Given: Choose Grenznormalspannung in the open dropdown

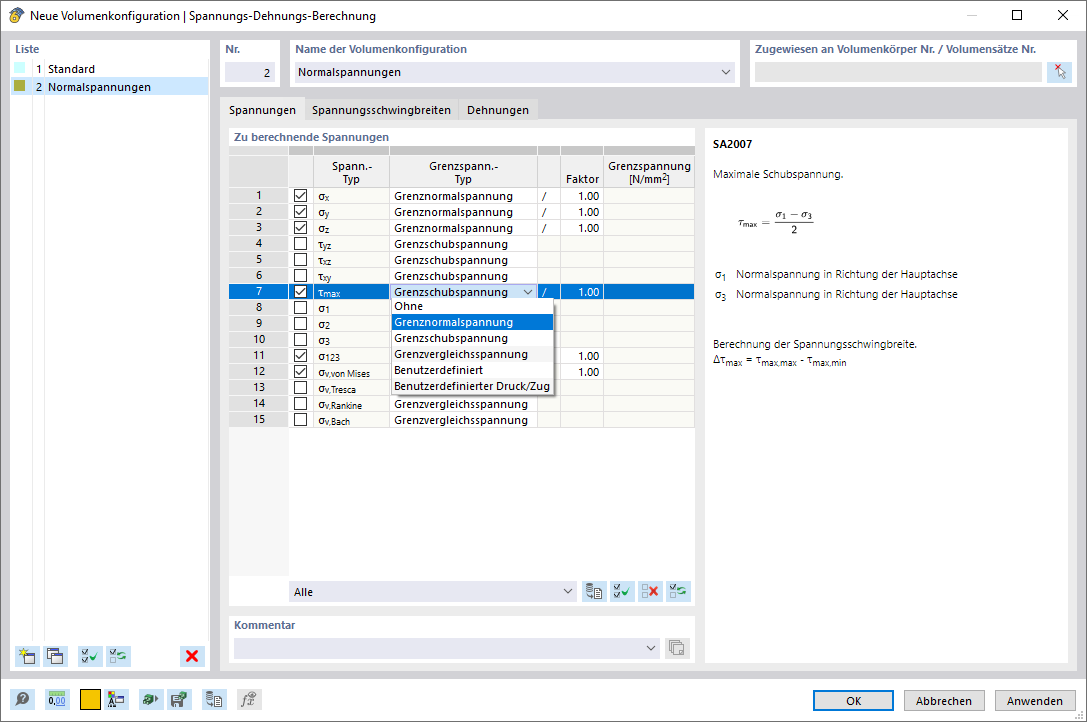Looking at the screenshot, I should click(x=472, y=322).
